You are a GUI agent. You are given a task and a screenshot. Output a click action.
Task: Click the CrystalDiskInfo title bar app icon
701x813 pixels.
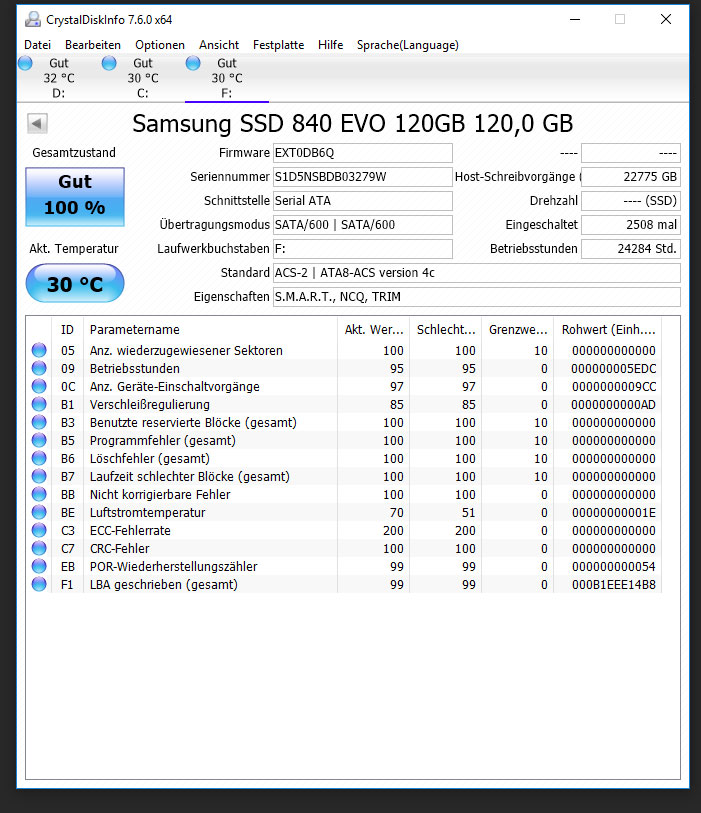[33, 20]
